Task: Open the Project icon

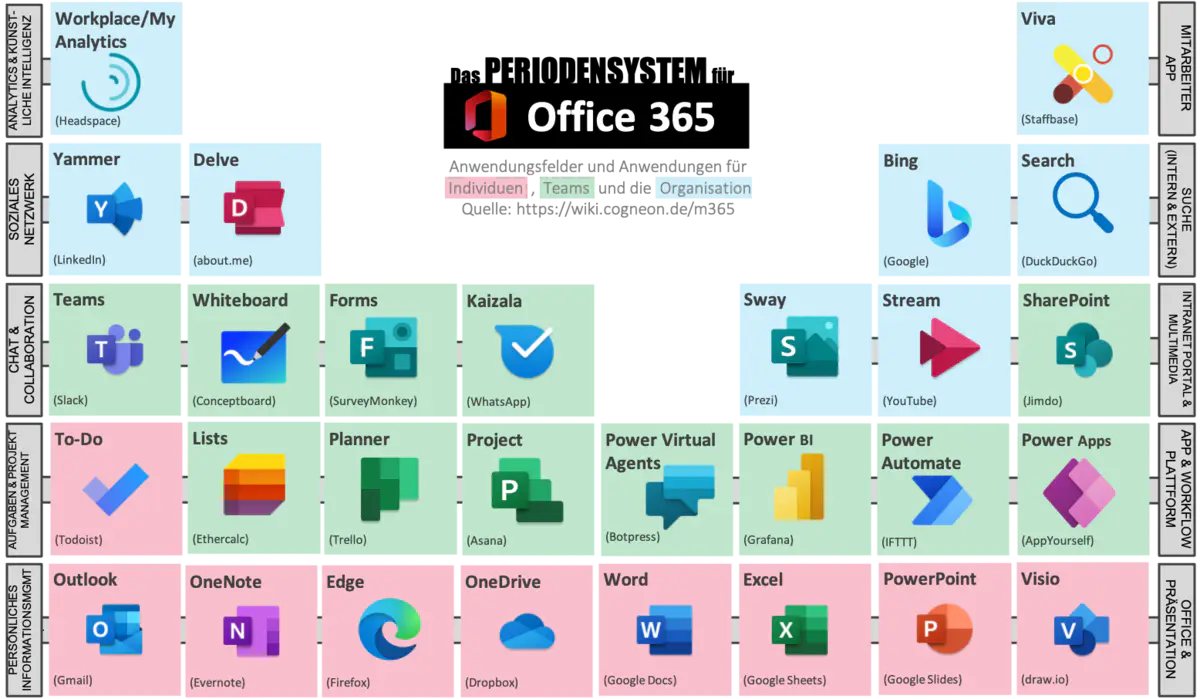Action: (x=527, y=490)
